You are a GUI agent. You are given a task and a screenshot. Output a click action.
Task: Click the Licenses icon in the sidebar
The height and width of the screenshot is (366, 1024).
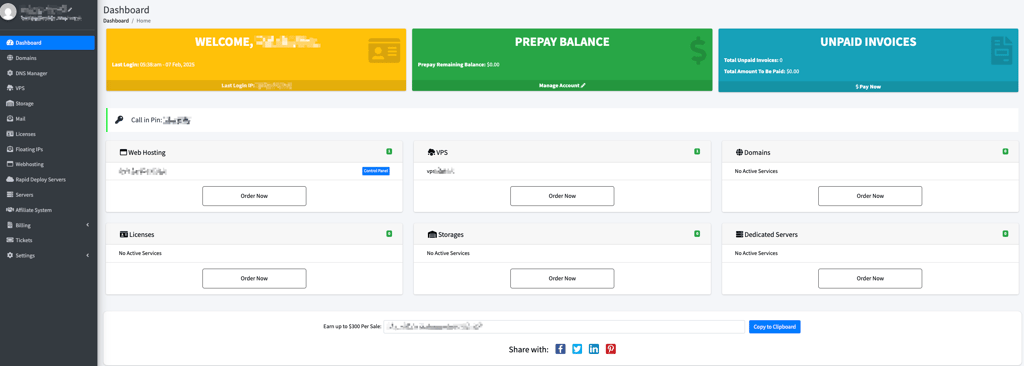click(10, 134)
